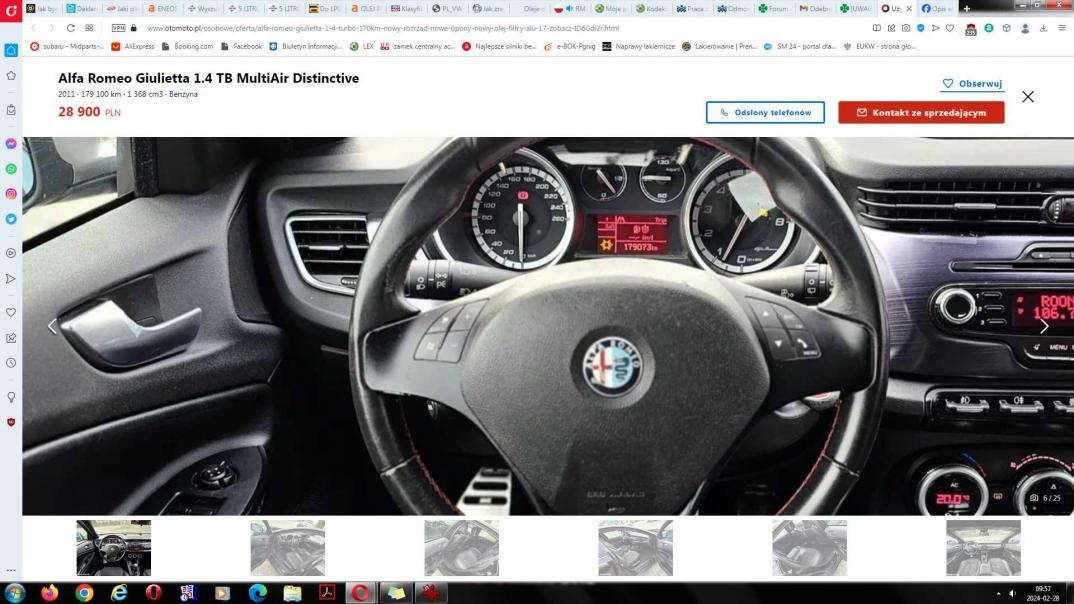
Task: Show next photo with right arrow
Action: 1044,327
